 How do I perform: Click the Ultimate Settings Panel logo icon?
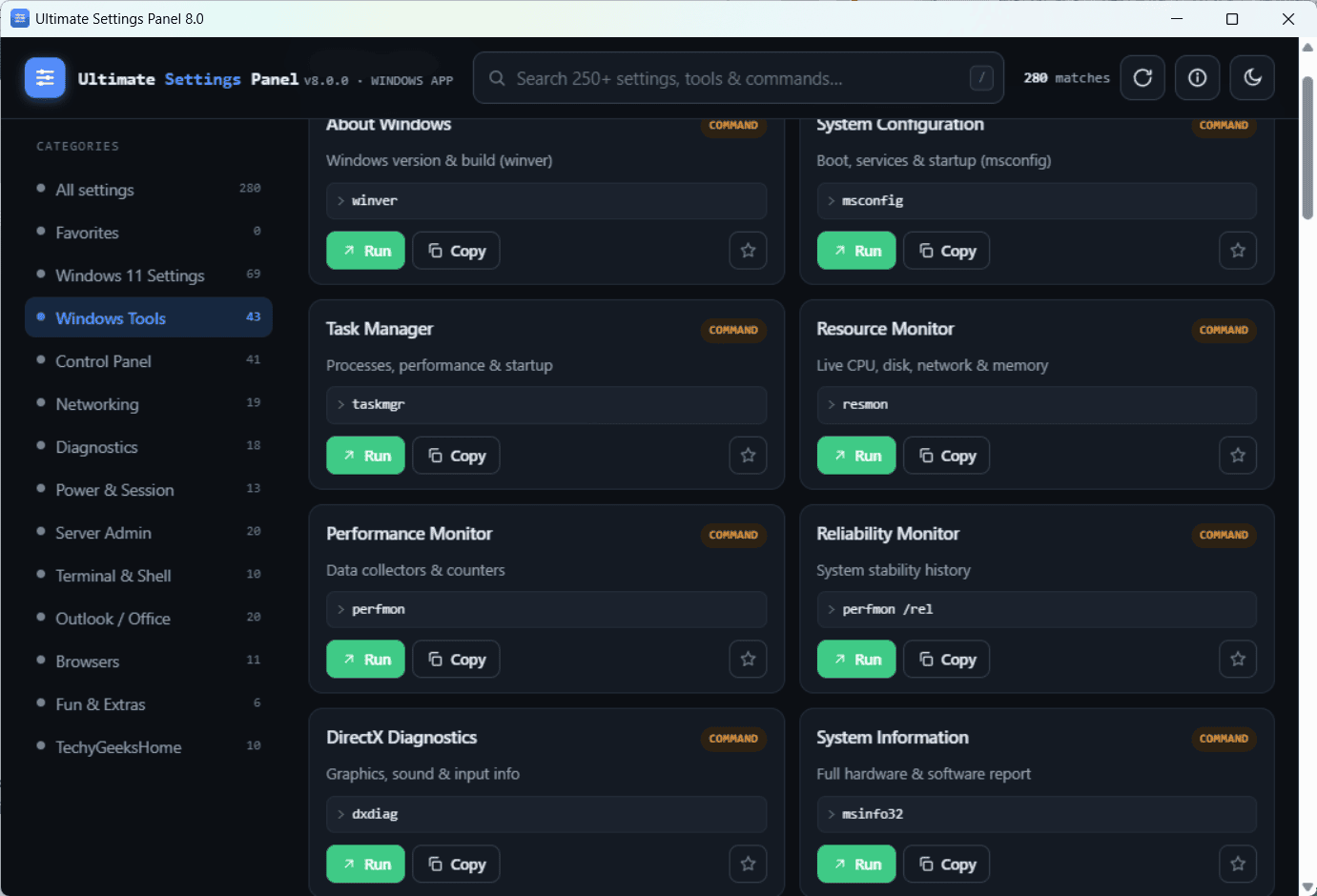[x=45, y=78]
